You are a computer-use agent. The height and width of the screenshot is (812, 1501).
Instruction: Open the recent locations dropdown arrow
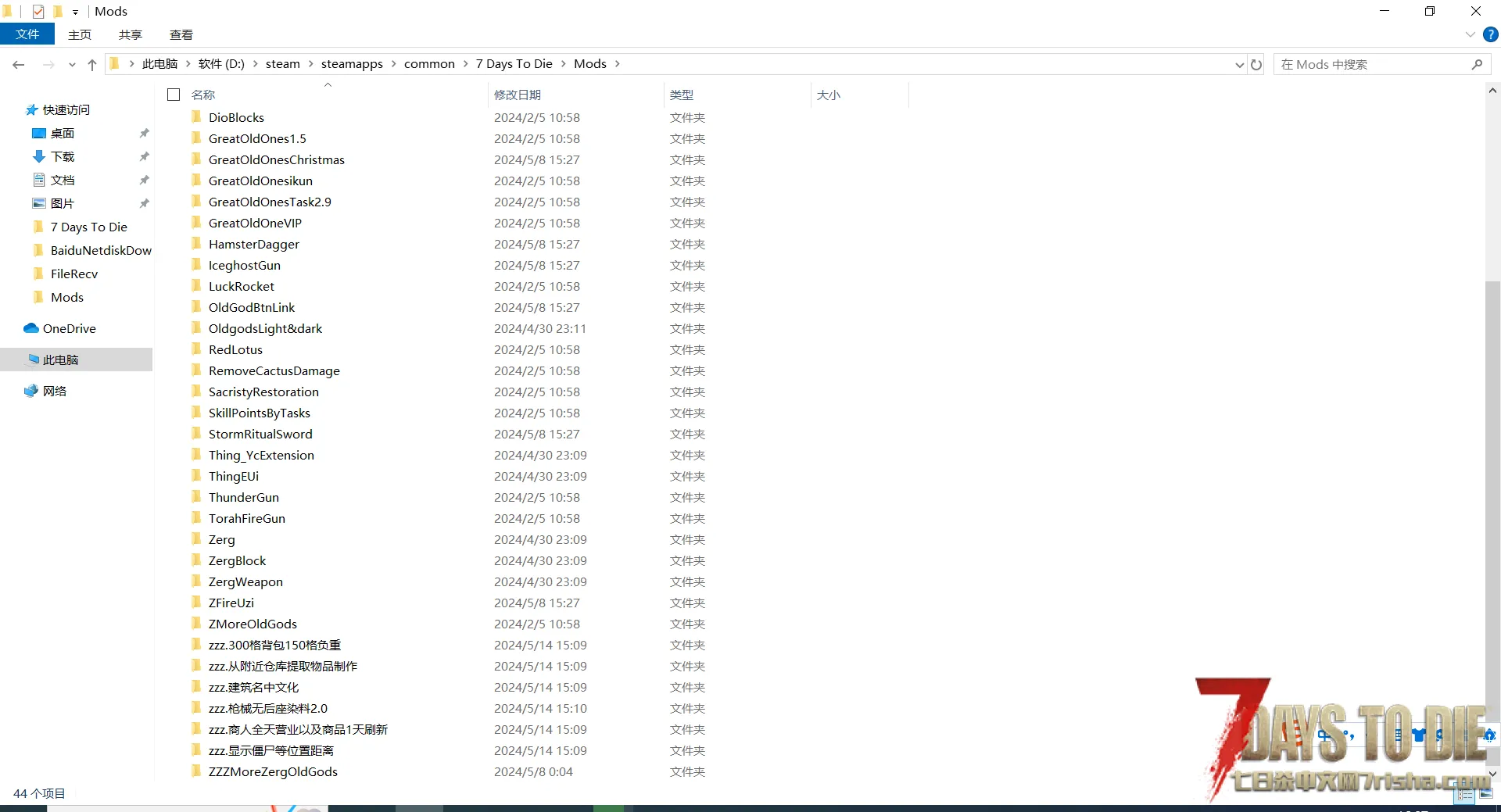[x=72, y=65]
